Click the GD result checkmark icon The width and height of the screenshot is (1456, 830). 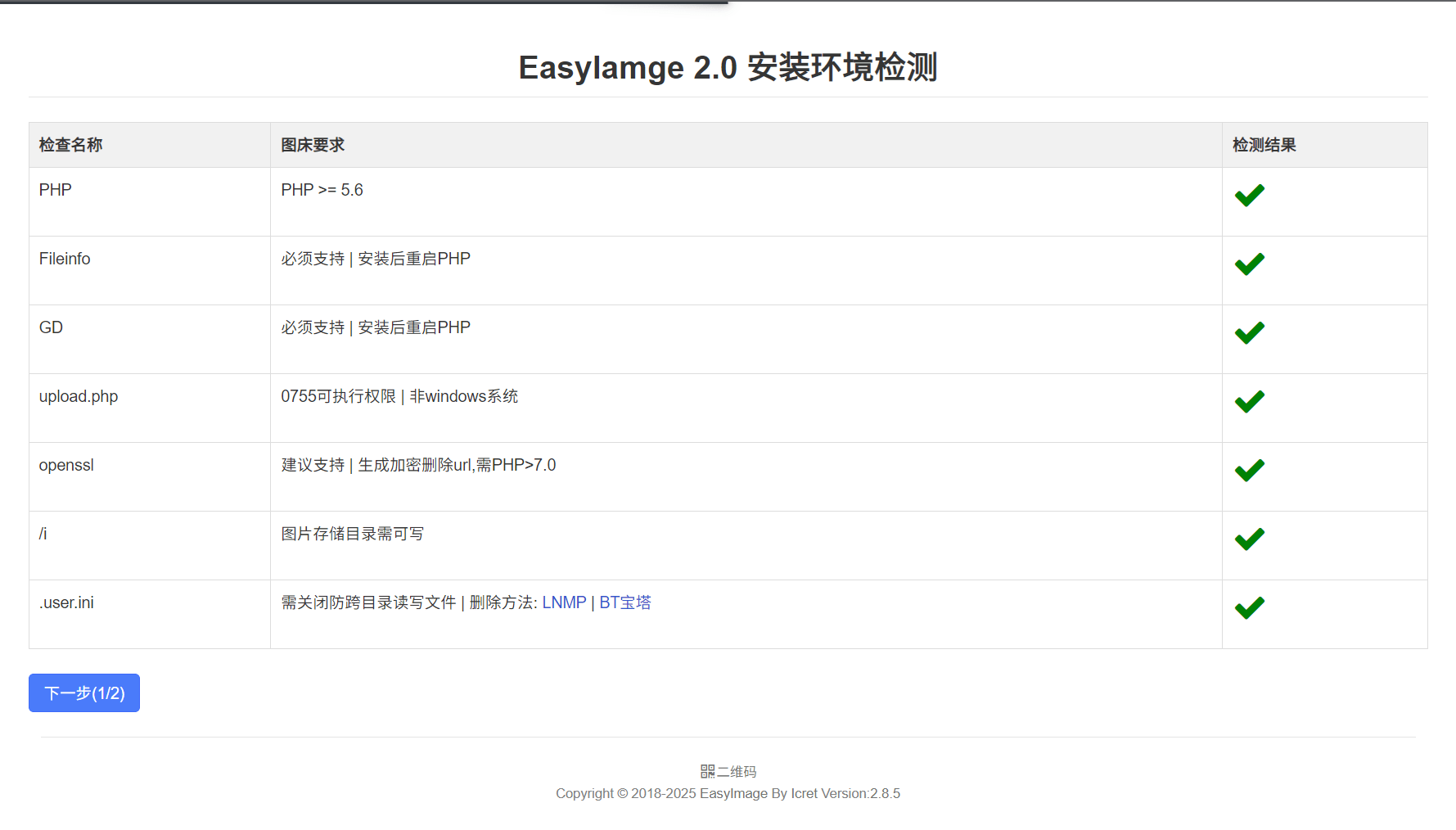coord(1249,333)
